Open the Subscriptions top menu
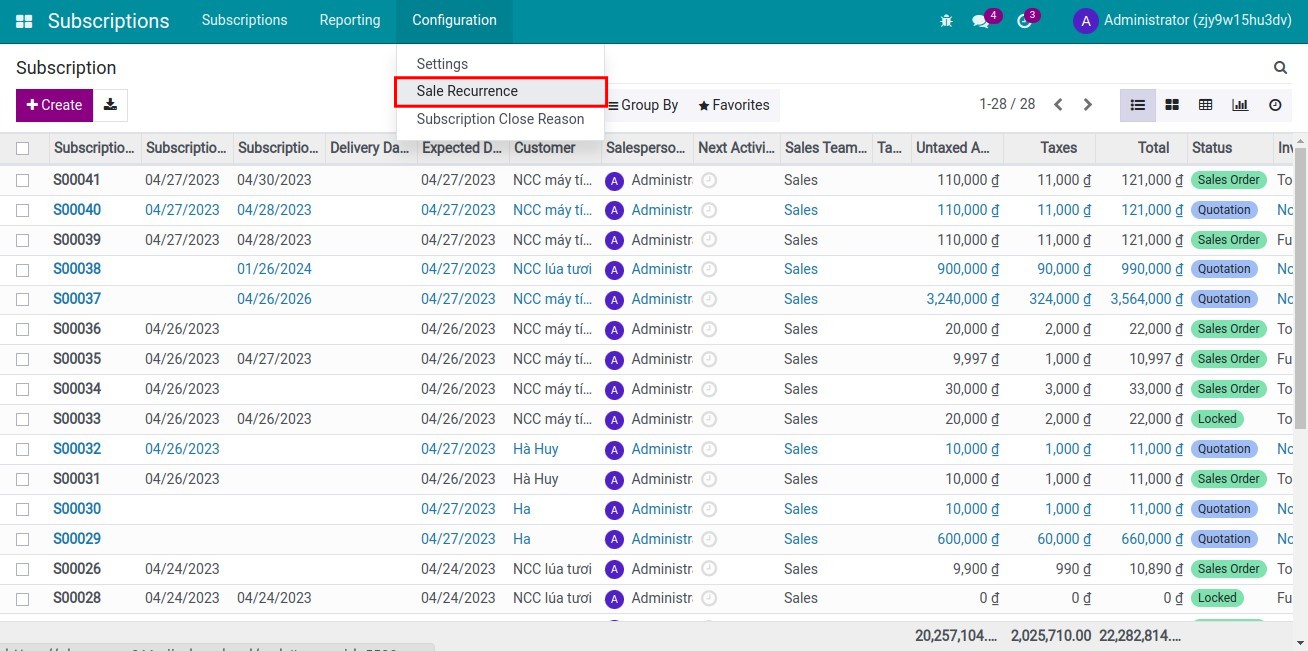1308x651 pixels. click(x=244, y=20)
